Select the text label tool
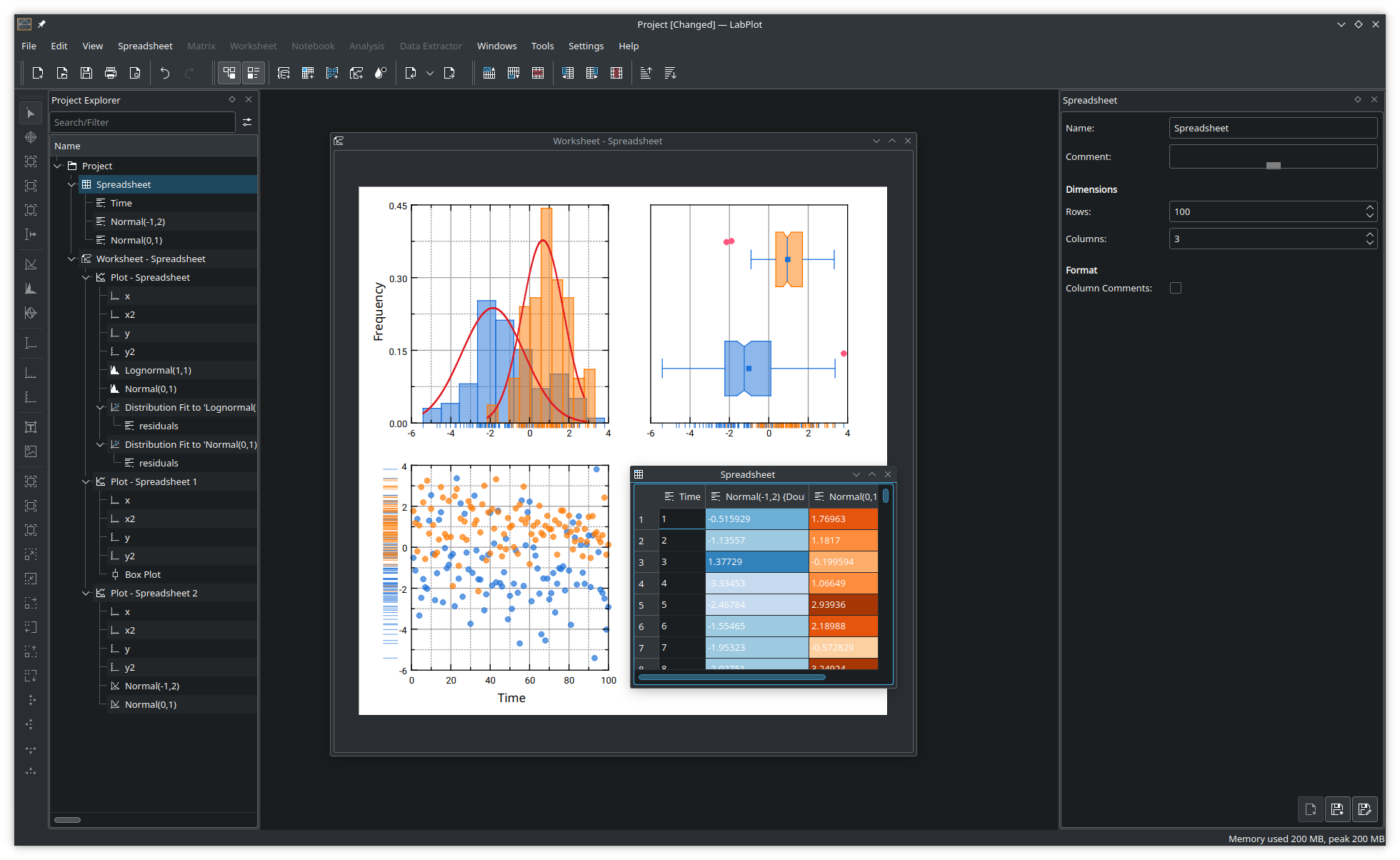Screen dimensions: 1400x860 tap(31, 426)
